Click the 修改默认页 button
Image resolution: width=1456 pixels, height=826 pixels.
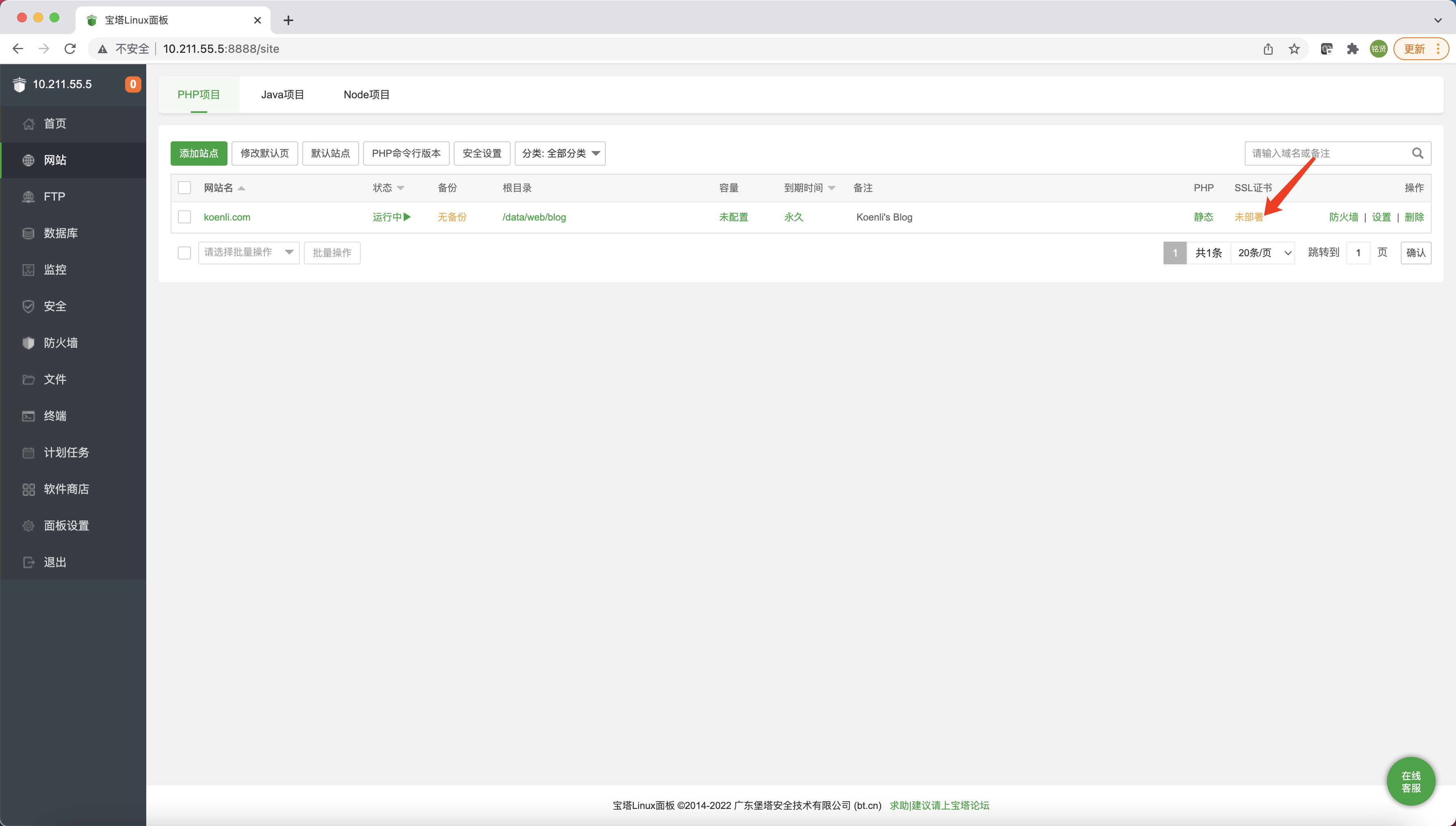click(x=264, y=153)
